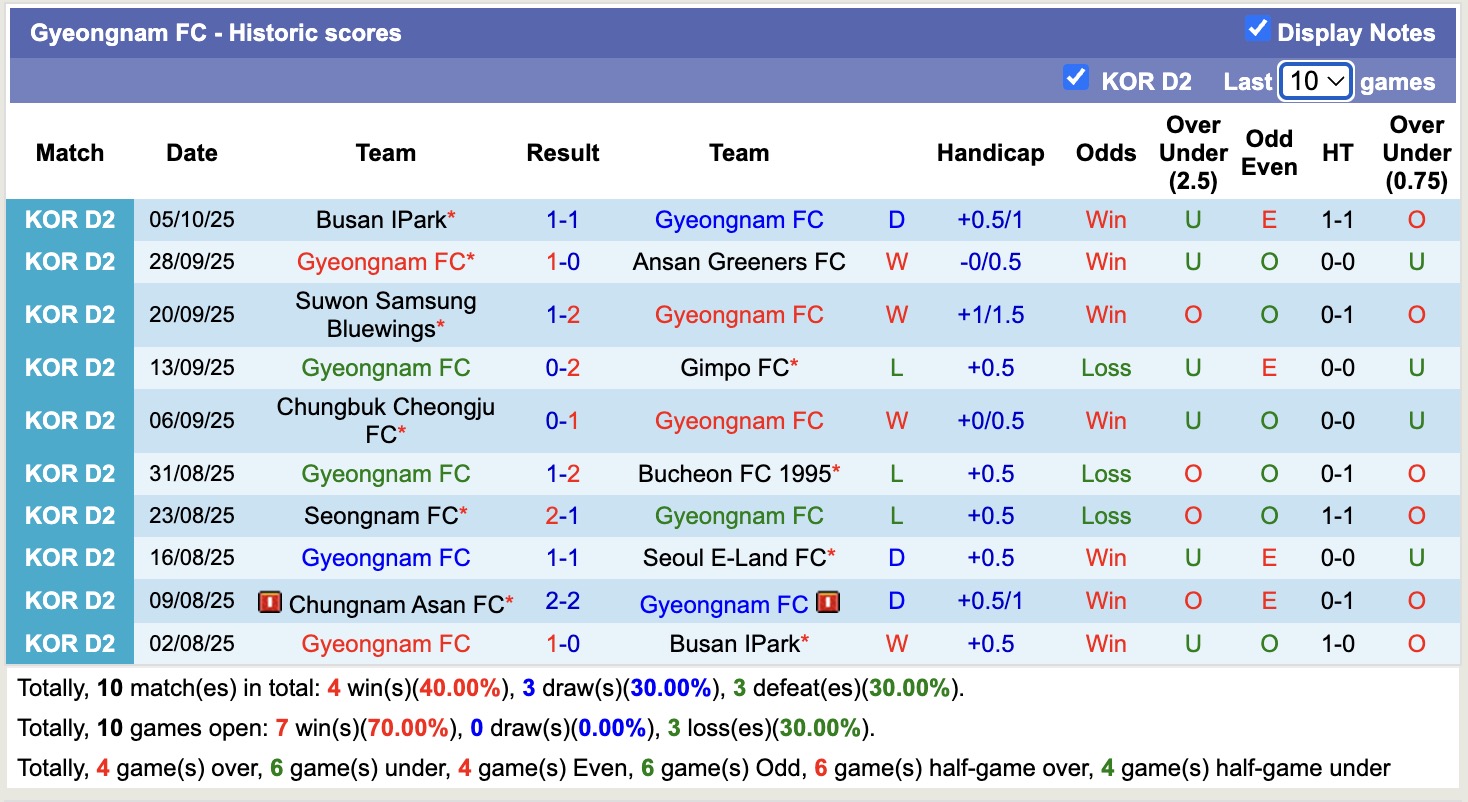Expand the dropdown showing 10 games
This screenshot has width=1468, height=802.
click(x=1315, y=80)
